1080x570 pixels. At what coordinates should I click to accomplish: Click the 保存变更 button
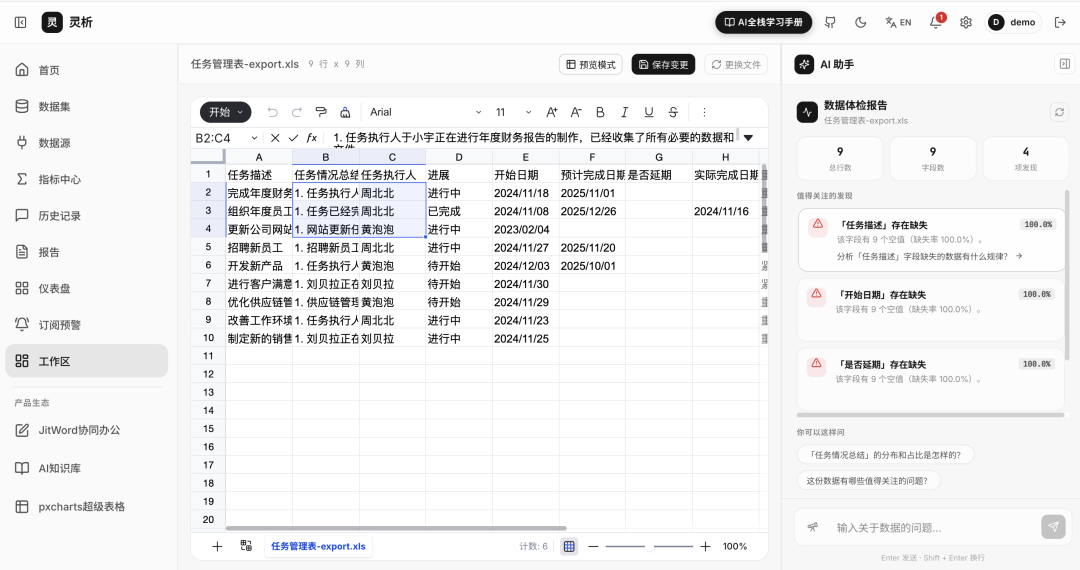click(x=663, y=65)
